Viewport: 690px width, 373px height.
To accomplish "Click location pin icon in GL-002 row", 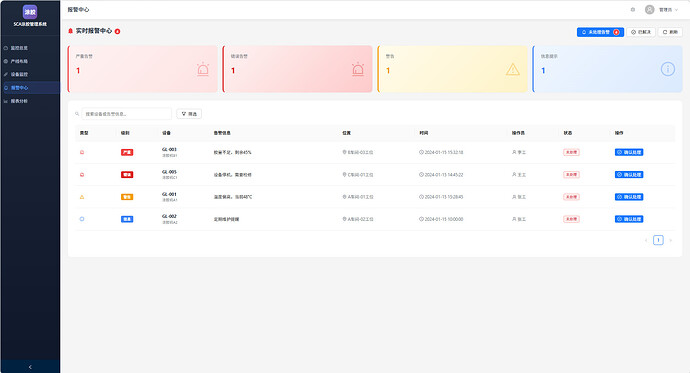I will [345, 219].
